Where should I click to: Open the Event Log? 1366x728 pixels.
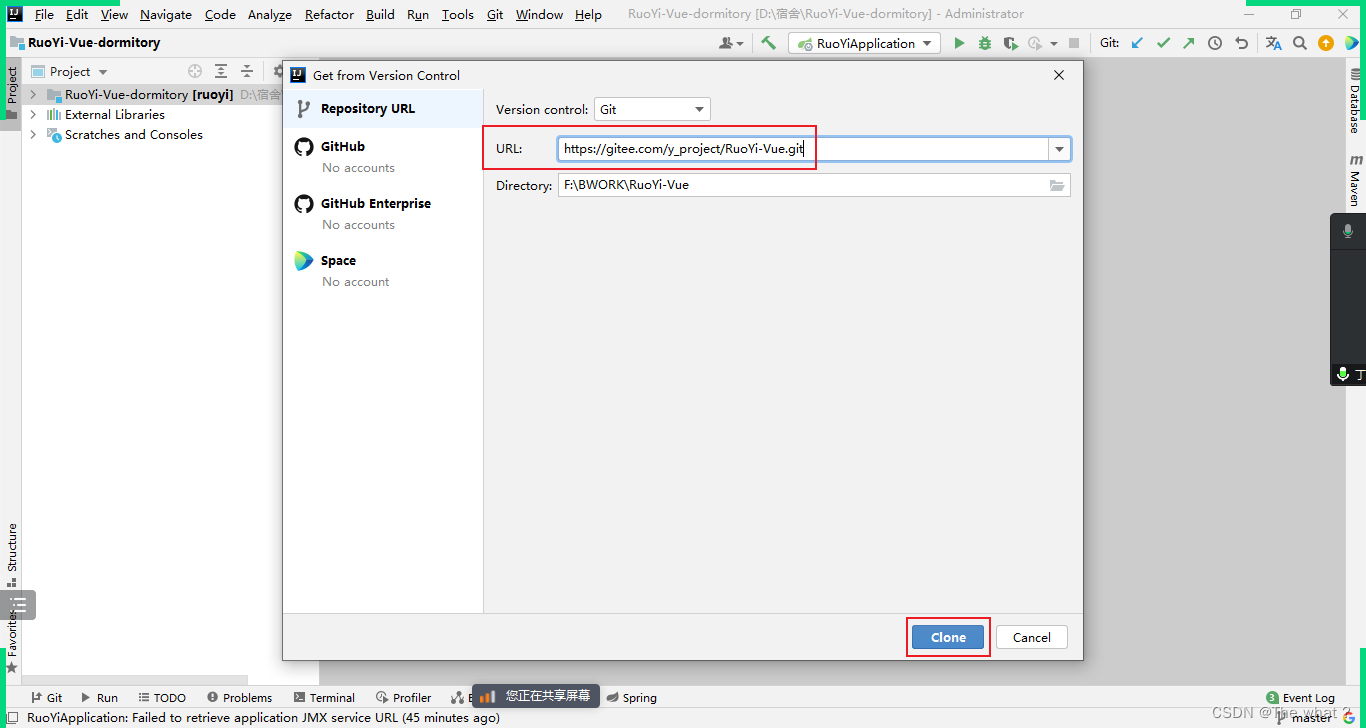(x=1300, y=698)
